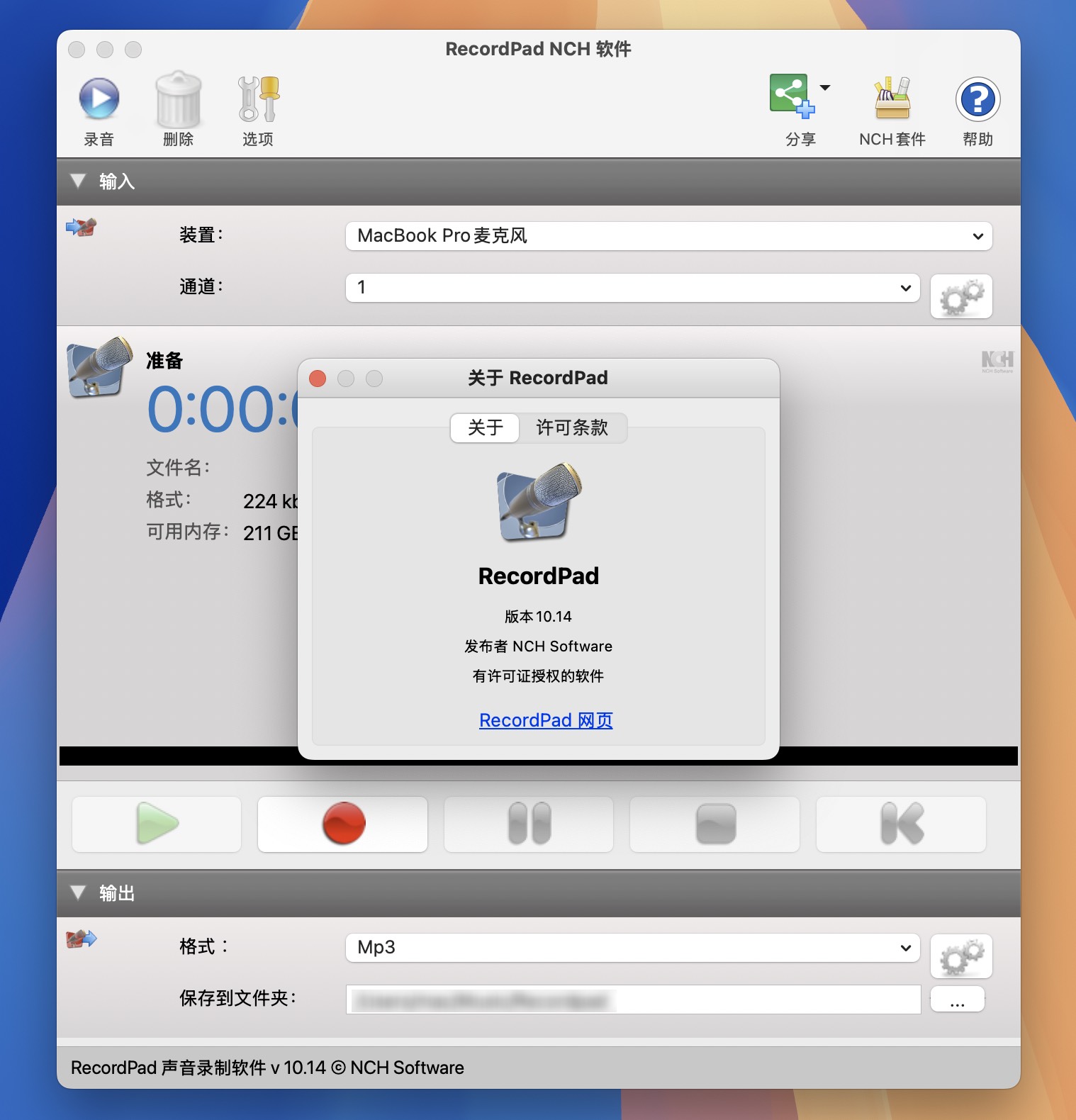The width and height of the screenshot is (1076, 1120).
Task: Switch to the 关于 tab
Action: [486, 427]
